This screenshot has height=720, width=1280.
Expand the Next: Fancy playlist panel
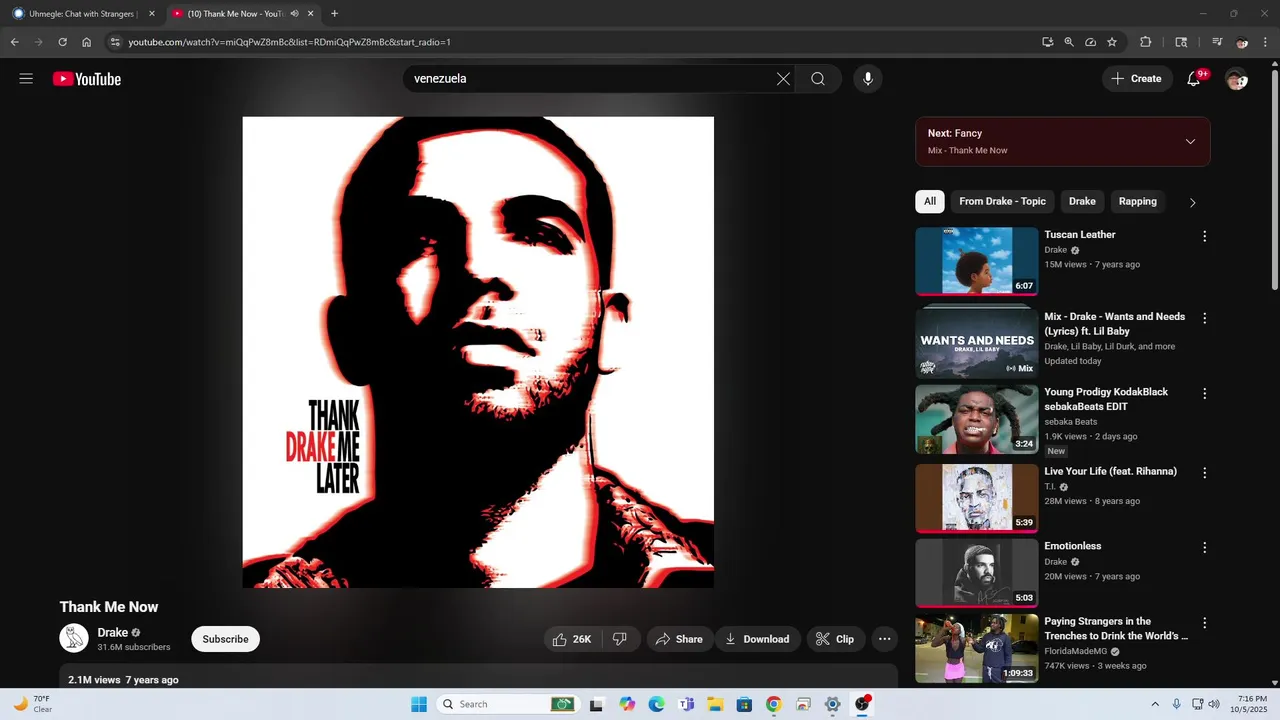coord(1190,141)
